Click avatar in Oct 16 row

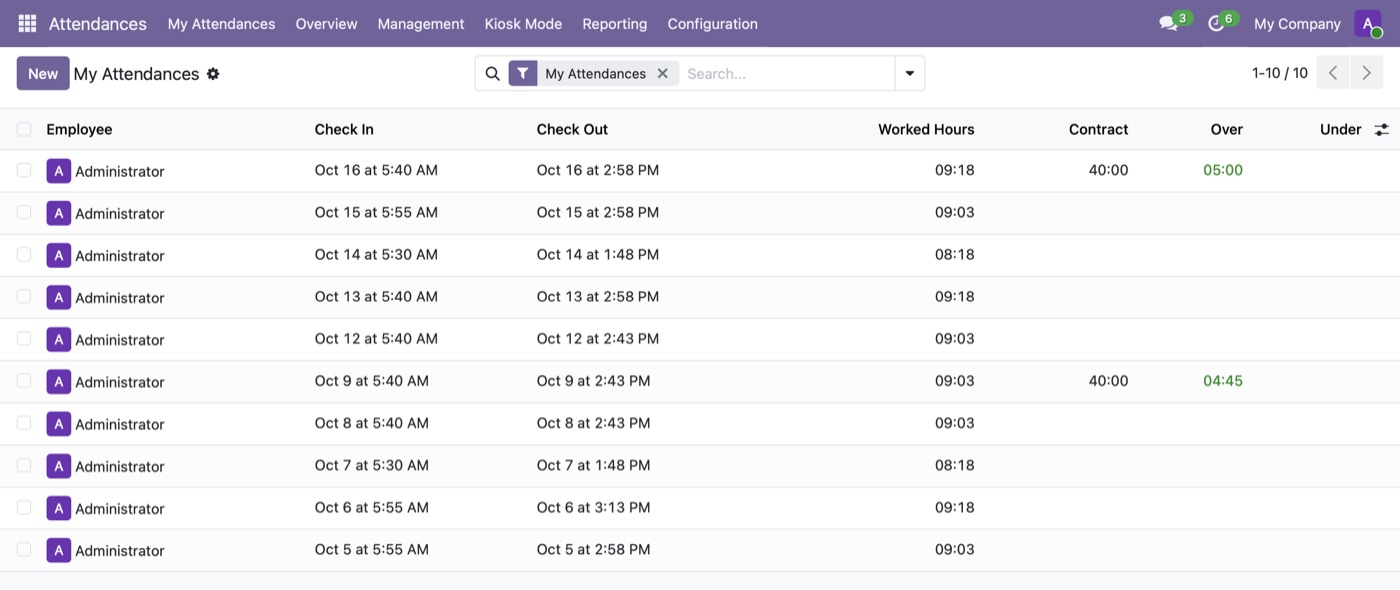(x=59, y=171)
